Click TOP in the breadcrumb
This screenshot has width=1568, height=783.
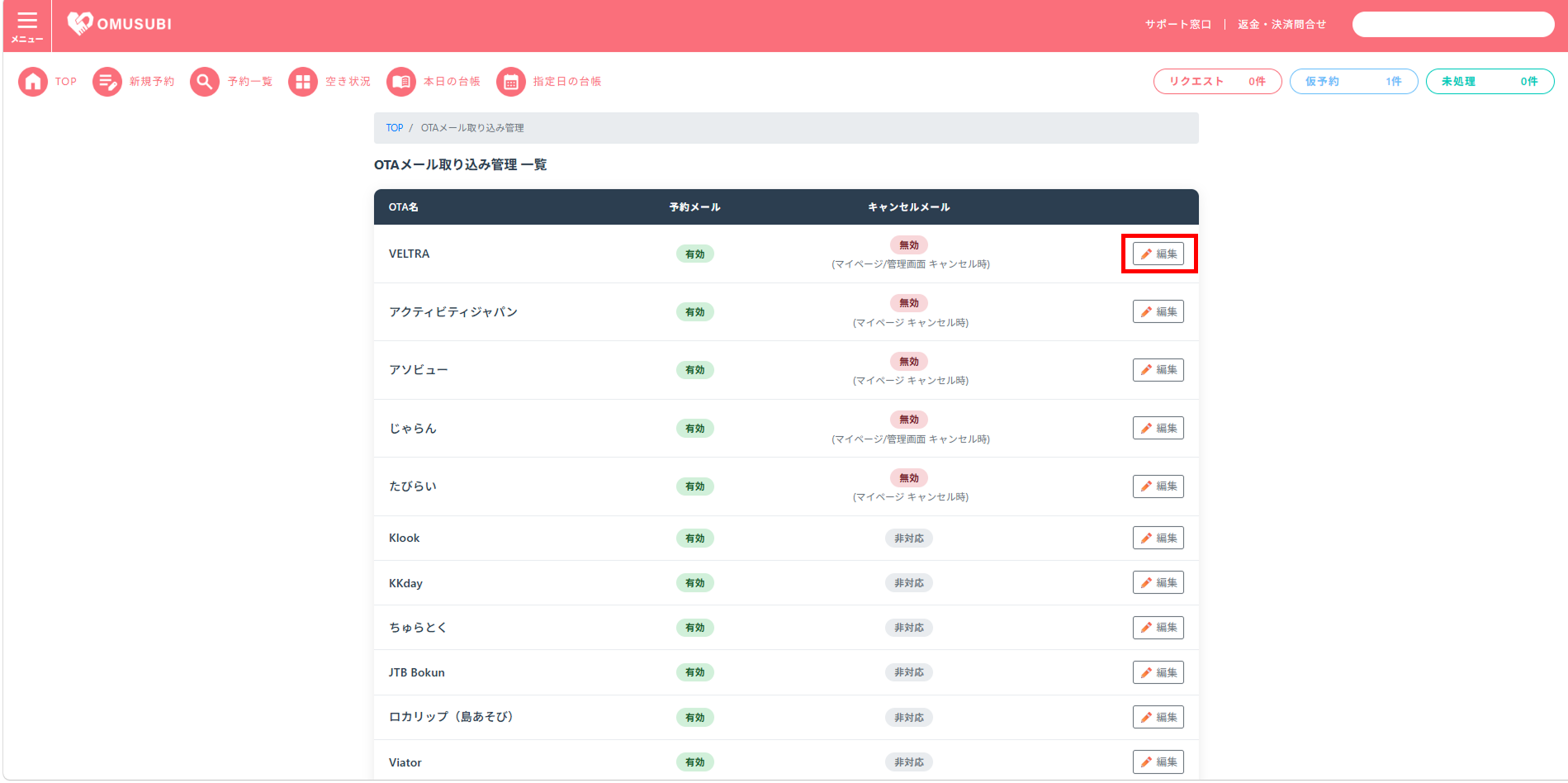(x=395, y=128)
